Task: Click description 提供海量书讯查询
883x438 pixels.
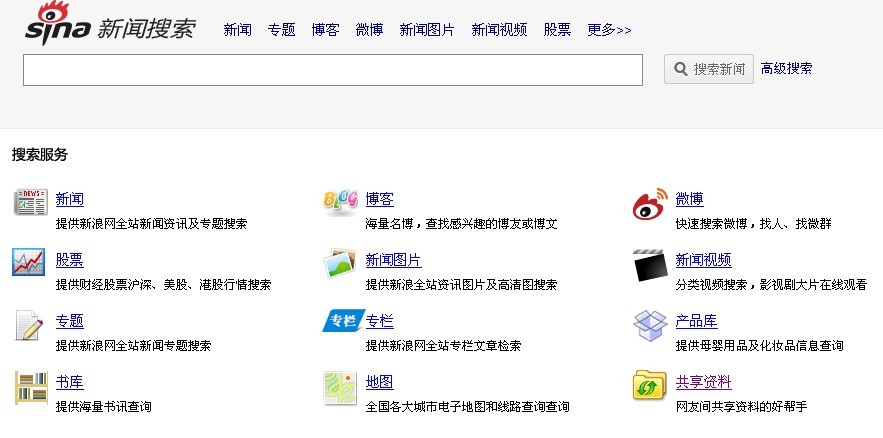Action: point(104,406)
